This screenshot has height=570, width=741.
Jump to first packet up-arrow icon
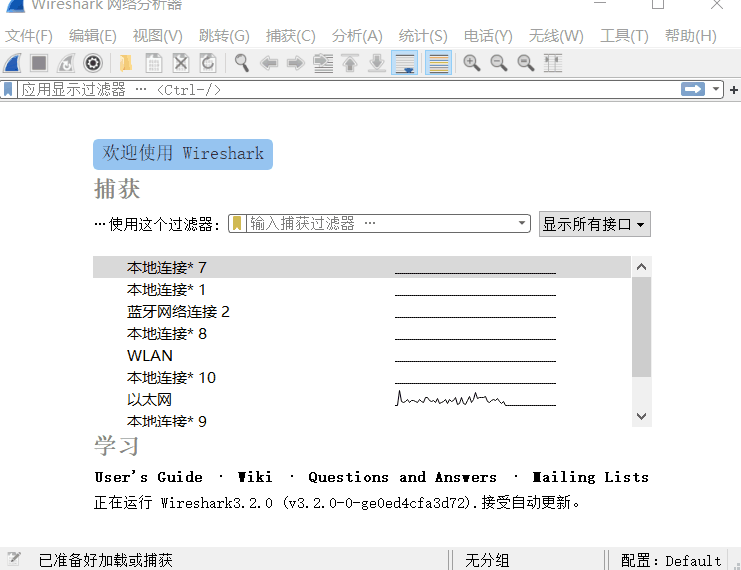click(350, 63)
